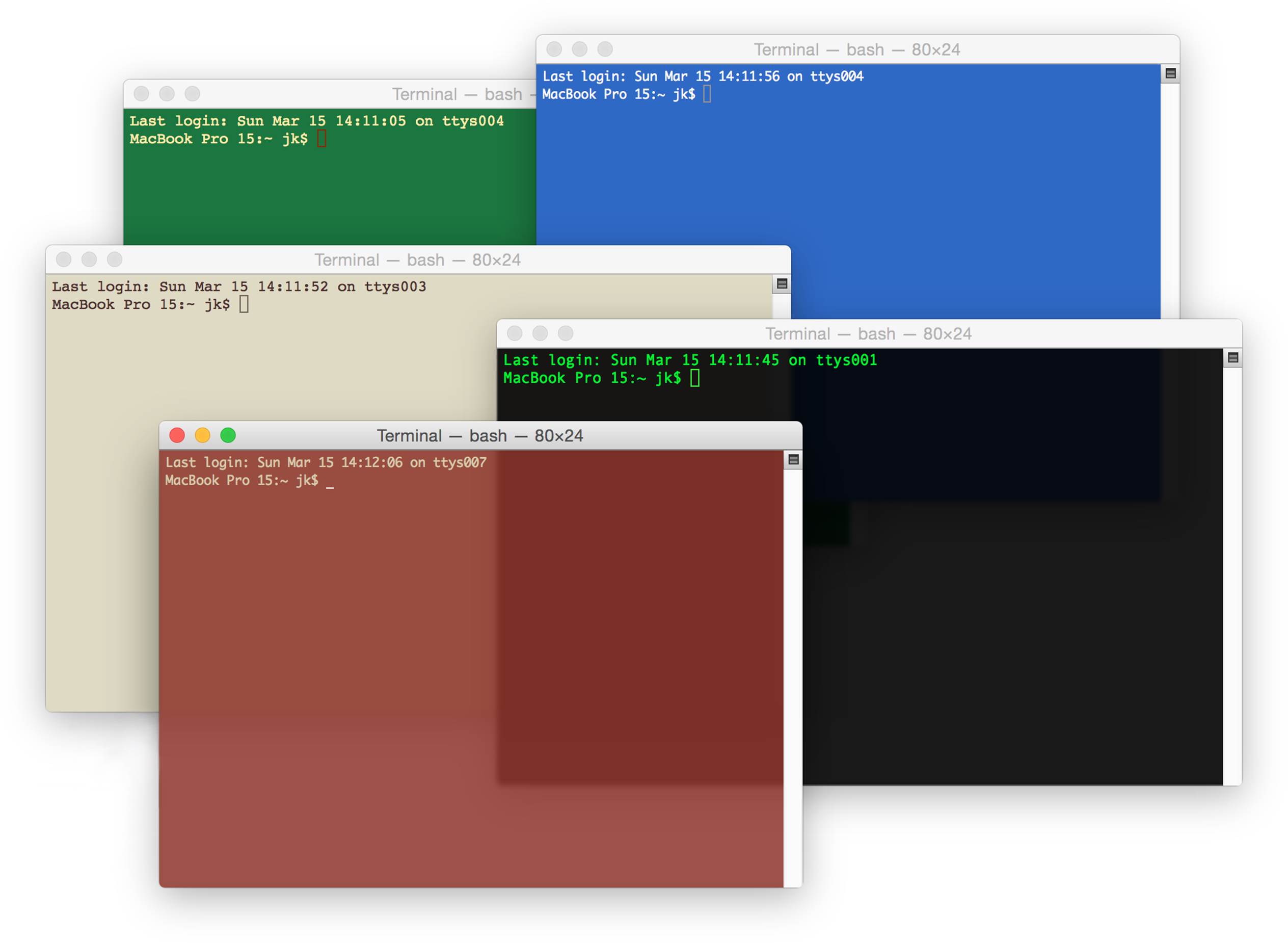Click the prompt line in black terminal
Image resolution: width=1288 pixels, height=943 pixels.
pos(601,378)
